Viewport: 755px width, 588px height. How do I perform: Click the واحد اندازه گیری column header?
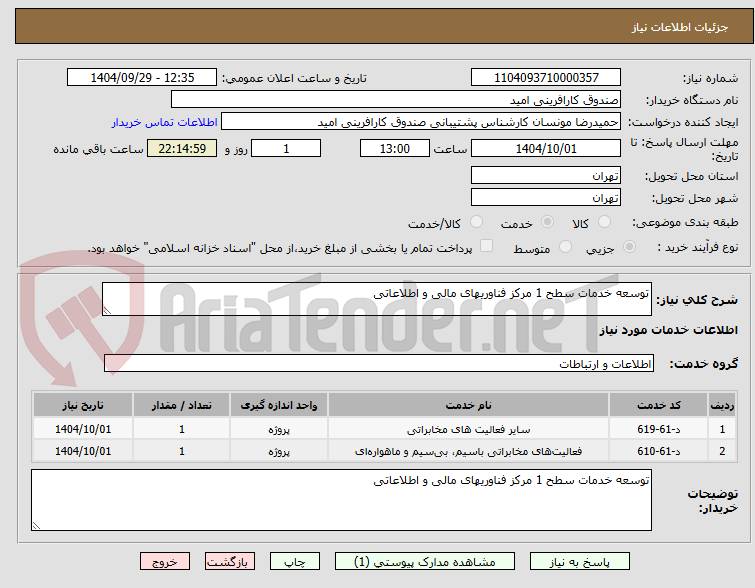coord(279,405)
